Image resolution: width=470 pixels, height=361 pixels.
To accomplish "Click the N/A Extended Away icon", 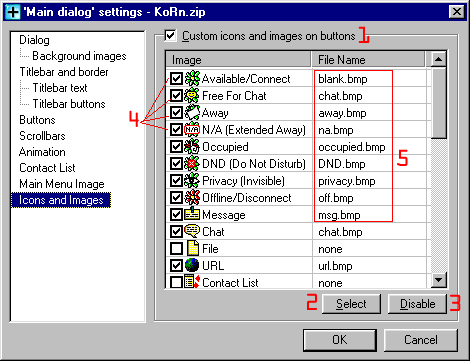I will [192, 130].
